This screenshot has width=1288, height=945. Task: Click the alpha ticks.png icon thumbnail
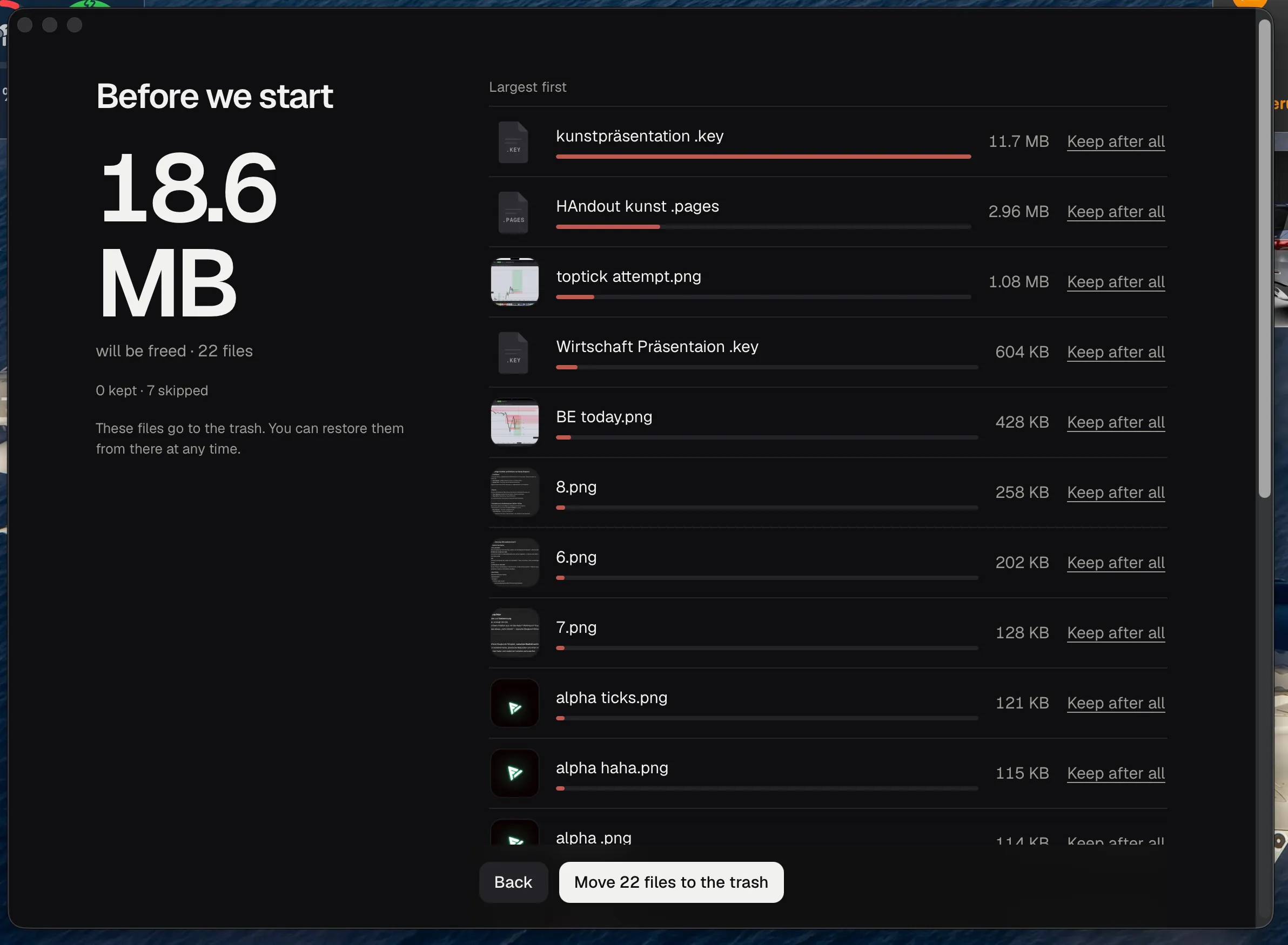click(514, 703)
